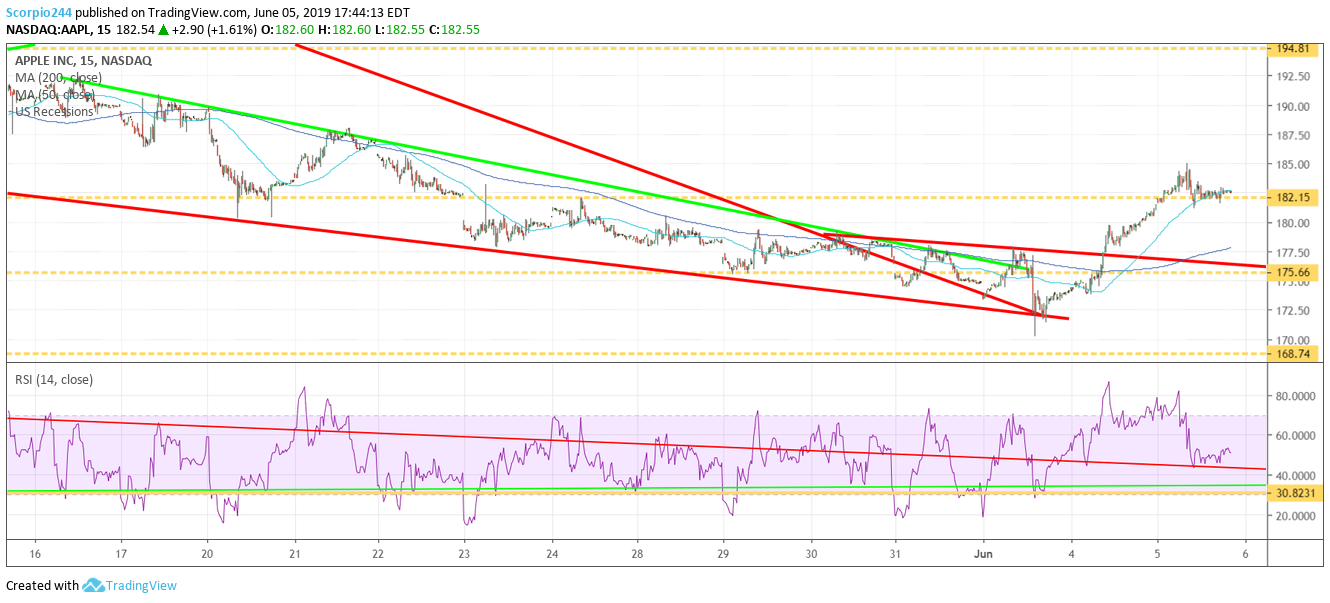Click the date axis label 21
The width and height of the screenshot is (1330, 603).
pos(295,555)
